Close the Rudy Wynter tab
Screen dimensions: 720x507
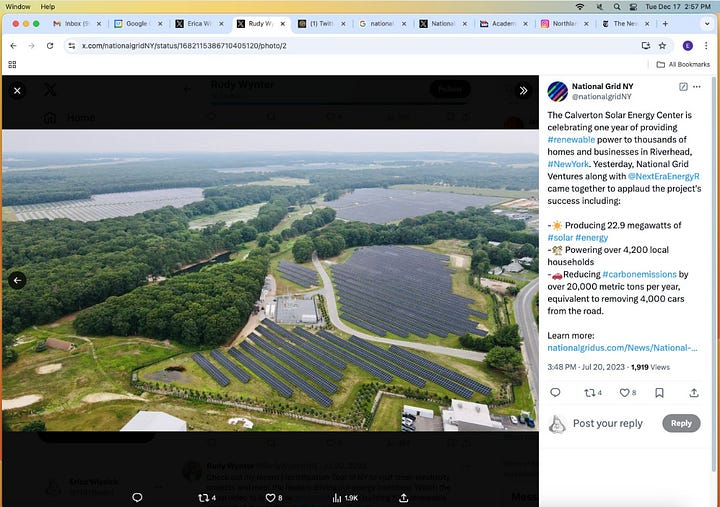tap(282, 23)
